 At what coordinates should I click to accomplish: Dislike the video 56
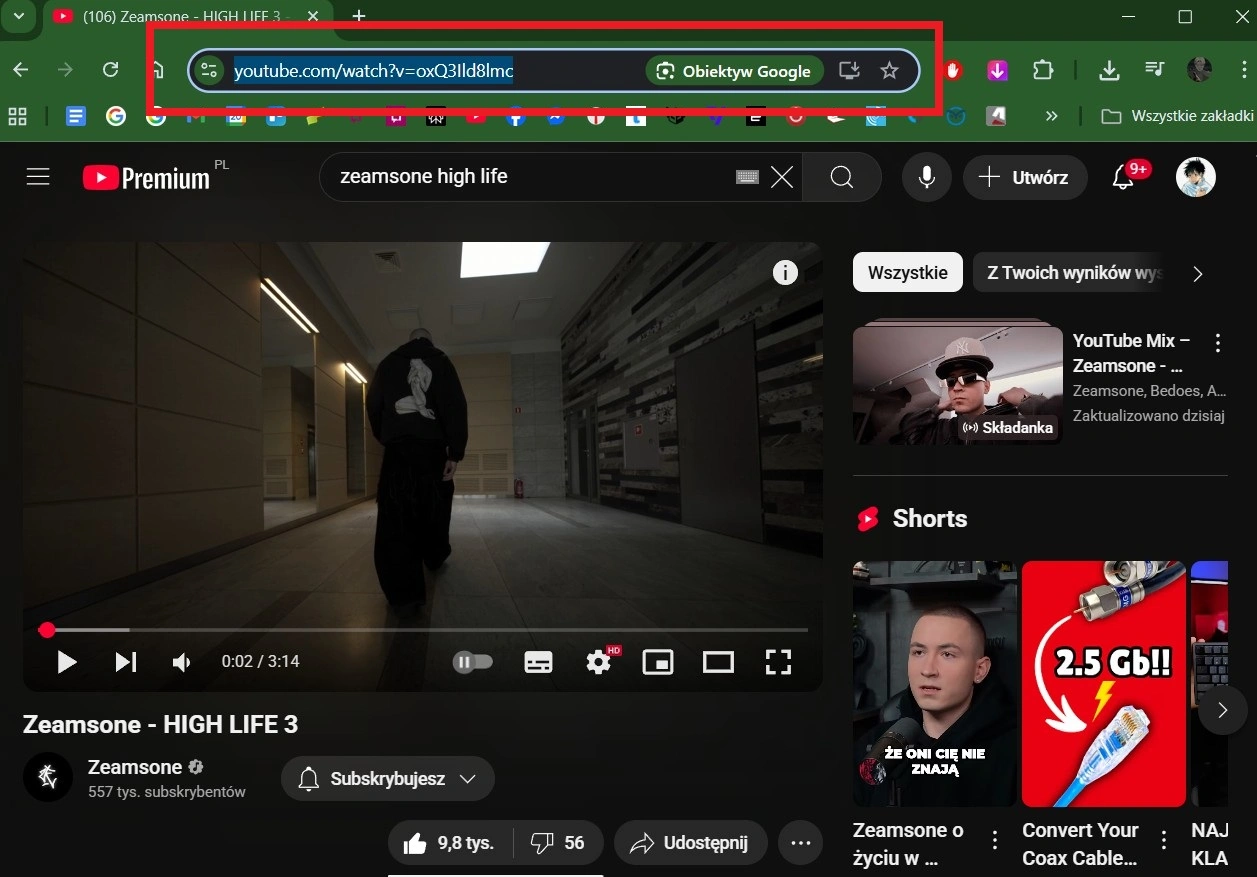pyautogui.click(x=558, y=843)
